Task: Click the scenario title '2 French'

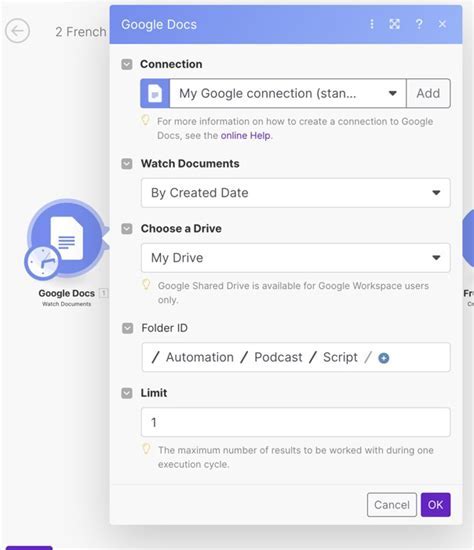Action: [81, 32]
